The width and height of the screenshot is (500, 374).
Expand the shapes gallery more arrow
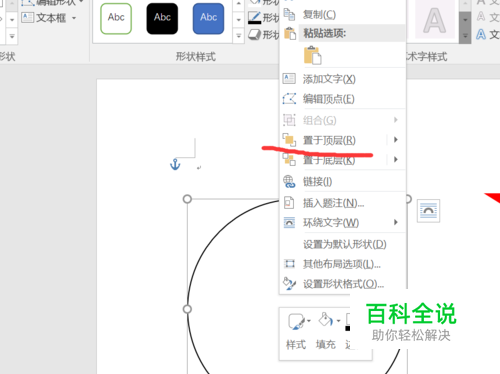point(12,36)
